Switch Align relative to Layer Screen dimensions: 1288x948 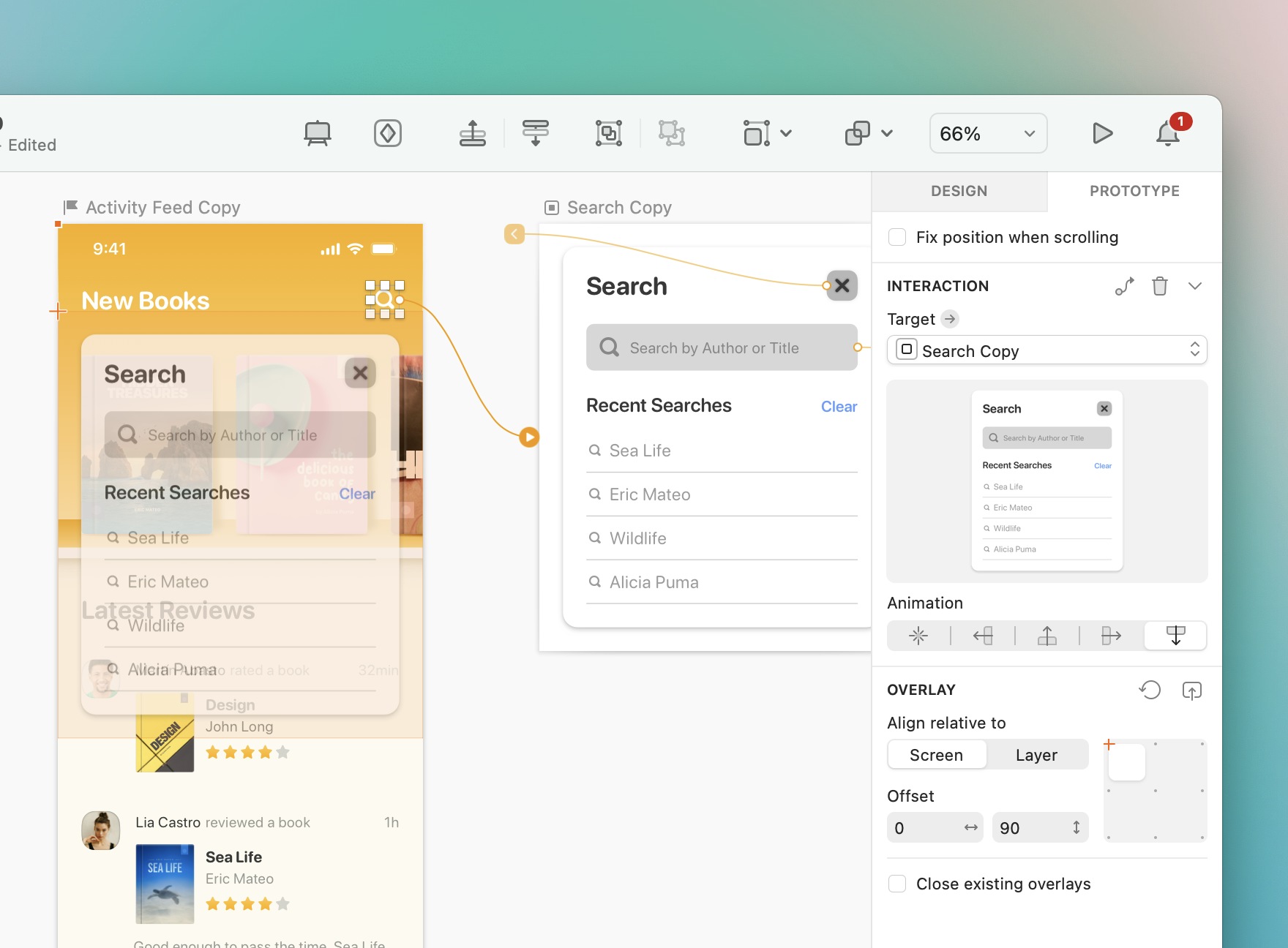1036,754
